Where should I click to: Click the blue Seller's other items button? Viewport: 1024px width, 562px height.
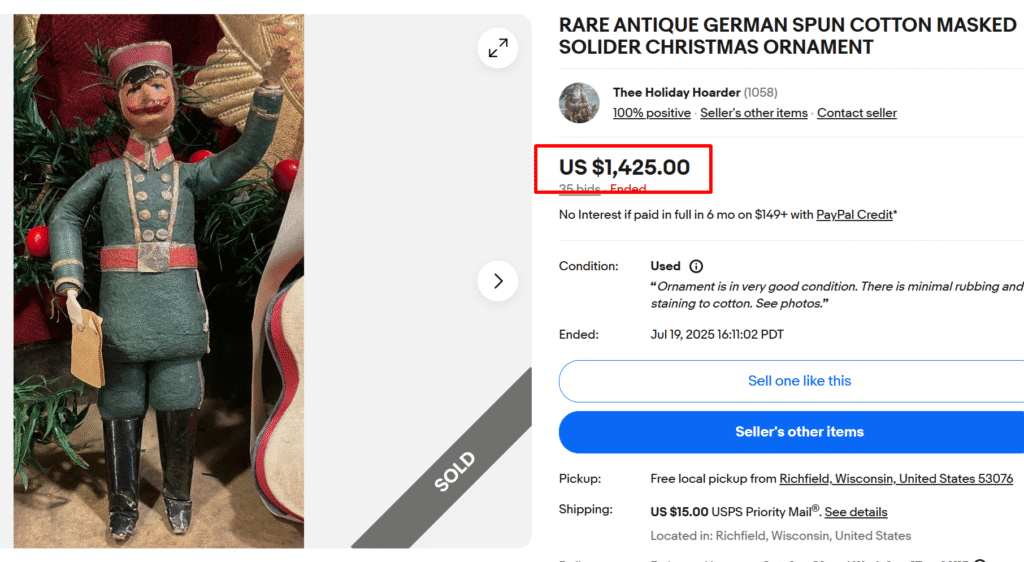[799, 432]
